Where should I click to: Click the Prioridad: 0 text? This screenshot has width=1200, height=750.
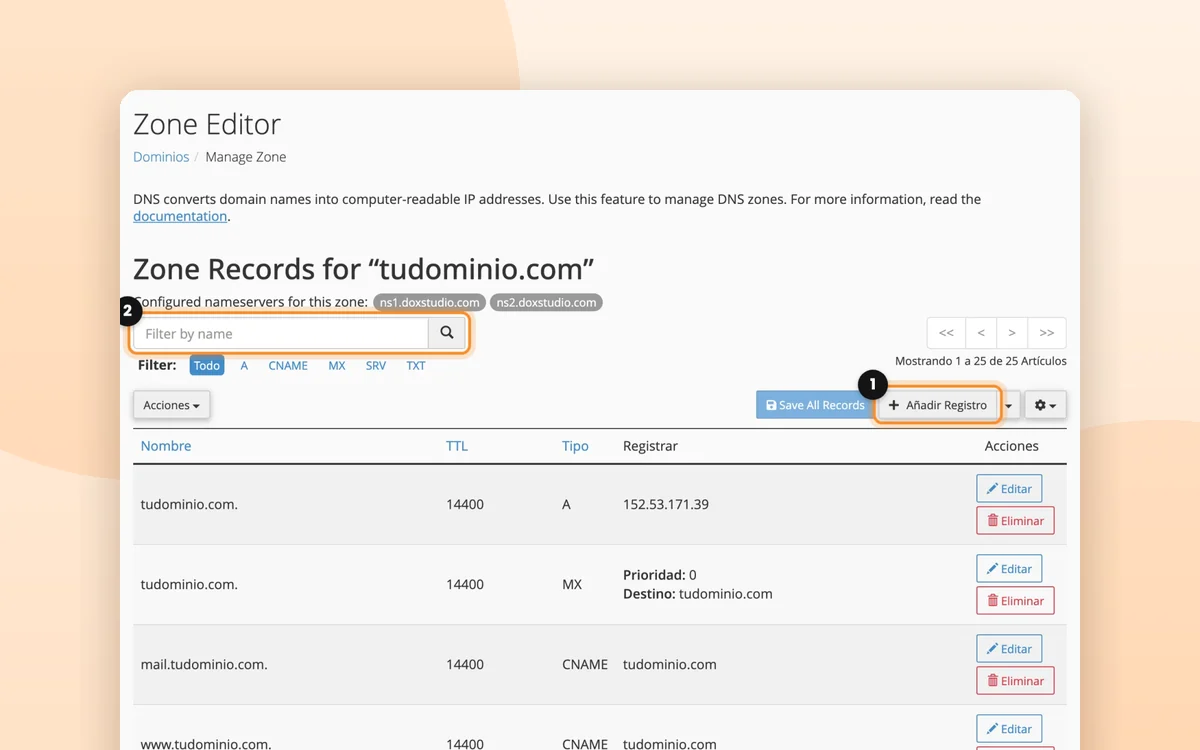coord(660,575)
